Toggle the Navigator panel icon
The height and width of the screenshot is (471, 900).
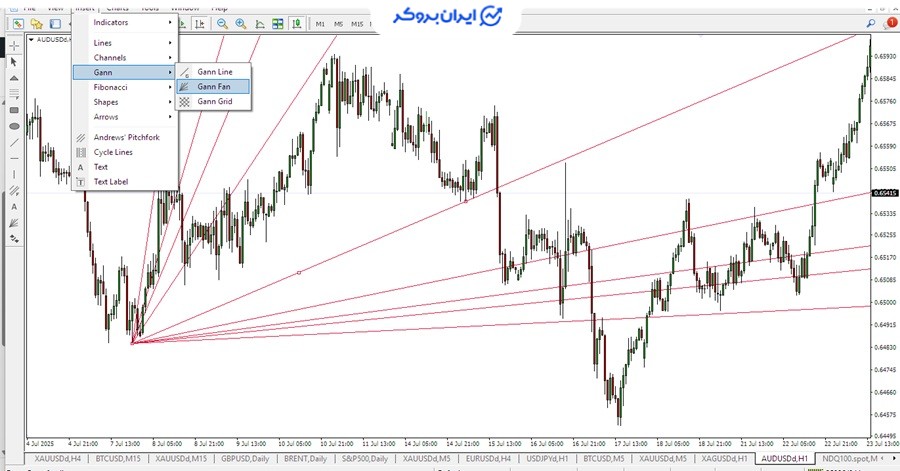pyautogui.click(x=55, y=24)
